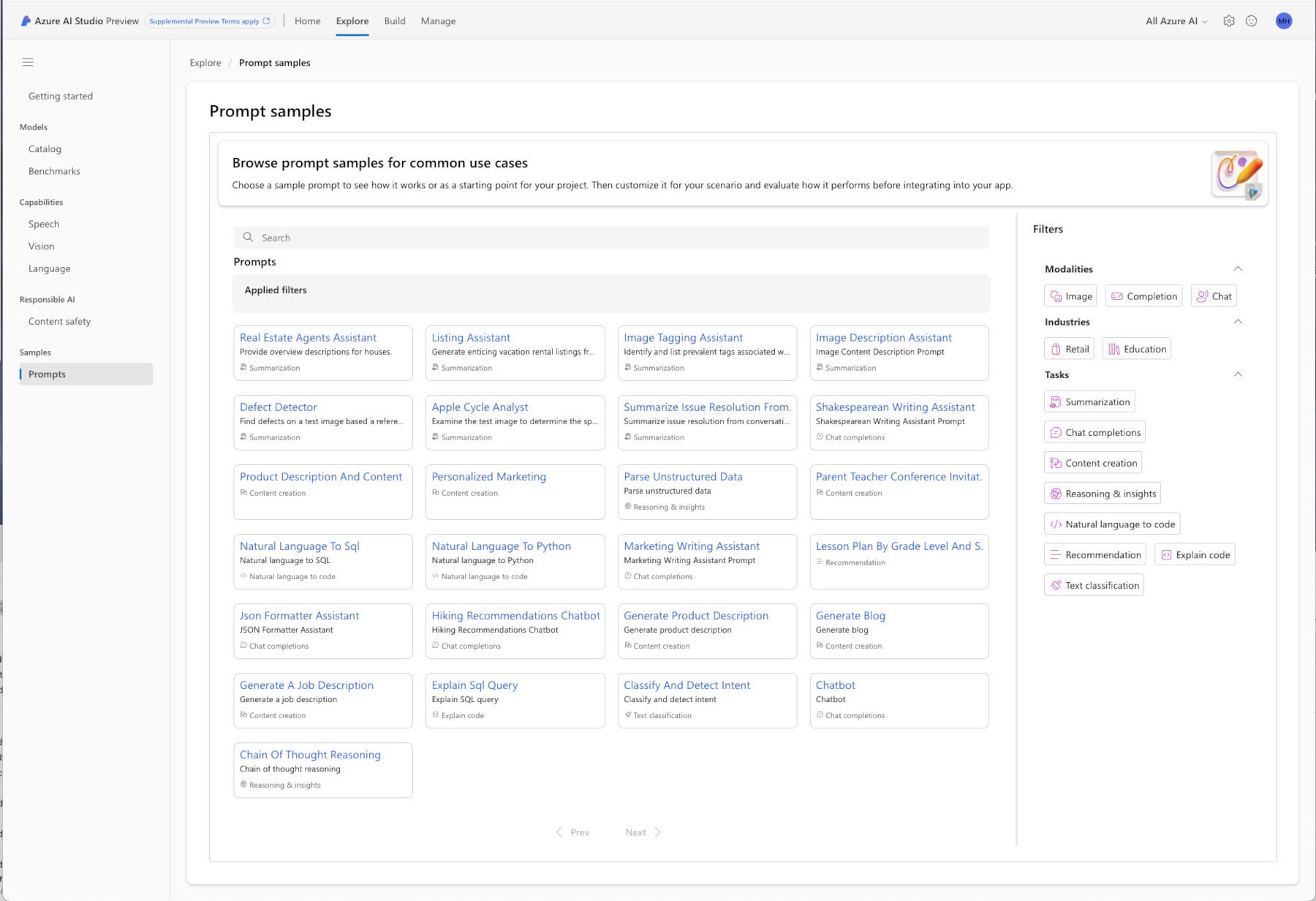Open the Speech capability page
The image size is (1316, 901).
coord(44,224)
